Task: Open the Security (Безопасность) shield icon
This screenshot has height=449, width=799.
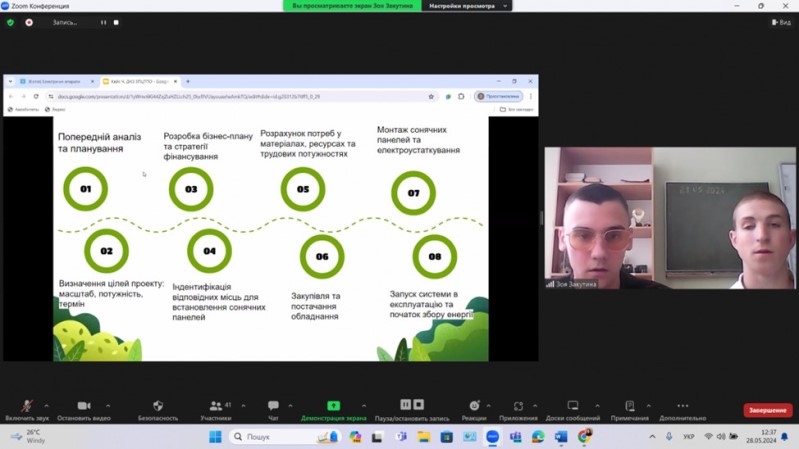Action: 158,406
